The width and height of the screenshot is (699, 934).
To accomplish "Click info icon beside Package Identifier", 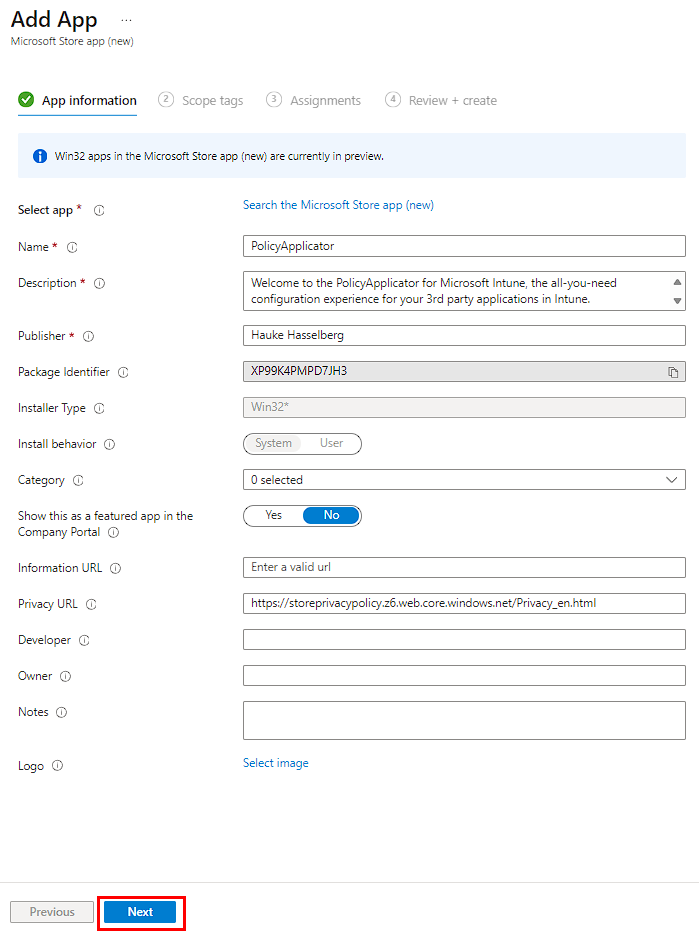I will point(123,372).
